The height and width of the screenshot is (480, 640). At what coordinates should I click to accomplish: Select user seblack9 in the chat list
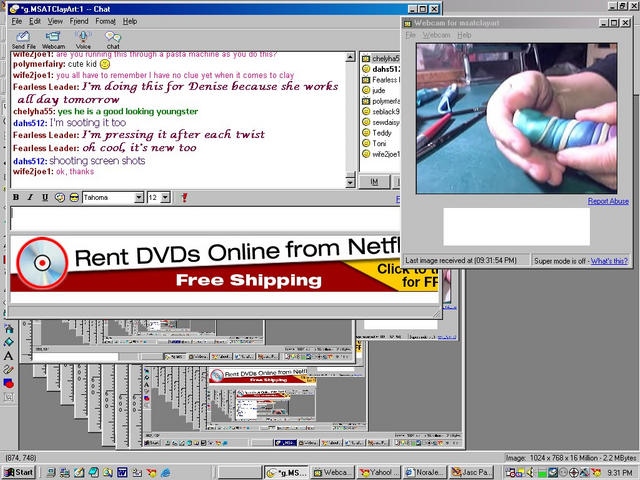380,111
